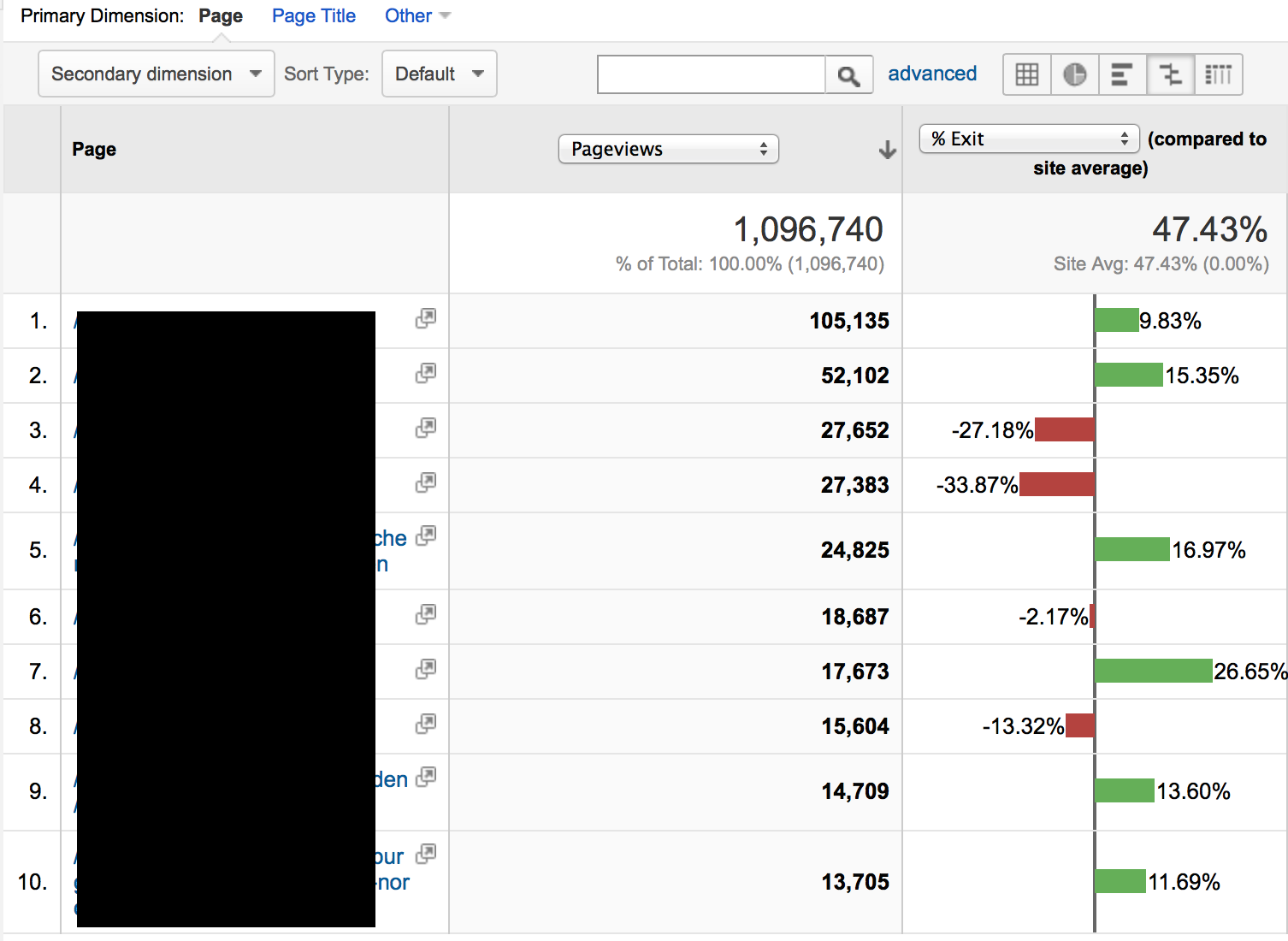
Task: Click the 13,705 pageviews cell
Action: click(x=855, y=882)
